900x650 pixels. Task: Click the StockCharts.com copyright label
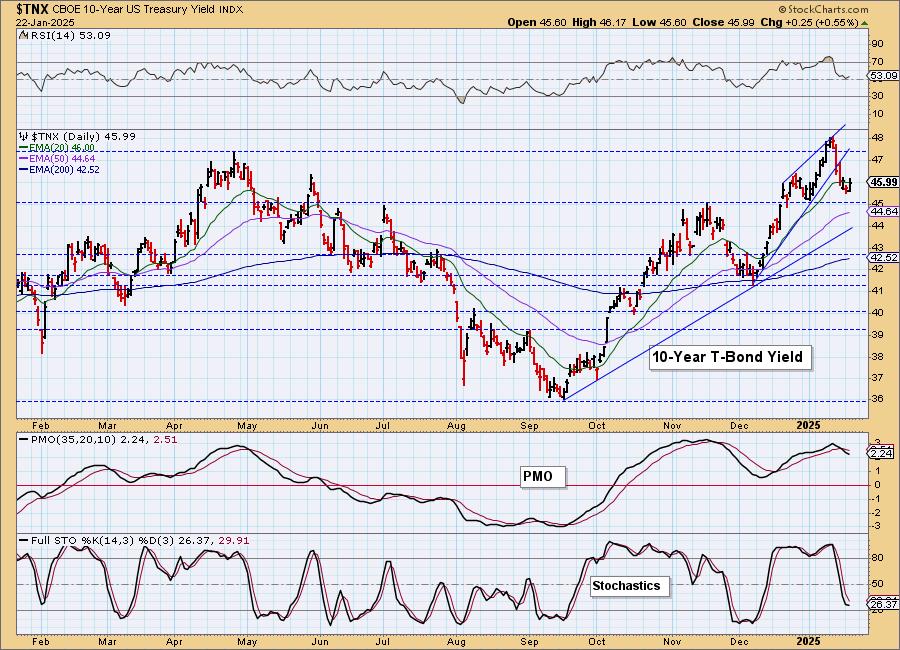point(824,9)
